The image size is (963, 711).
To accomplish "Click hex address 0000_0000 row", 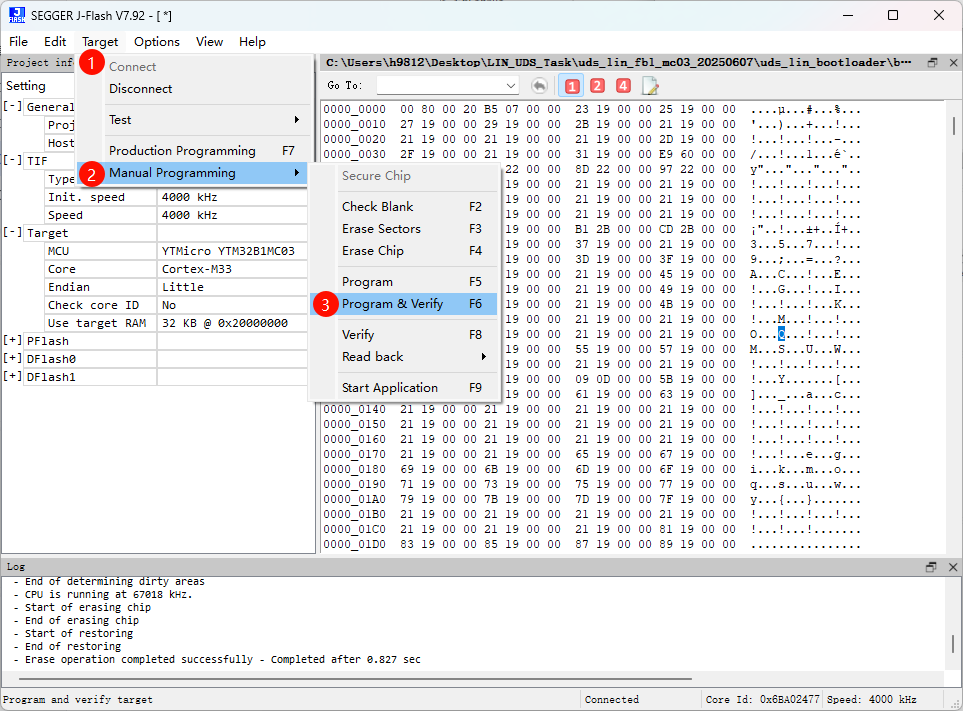I will pyautogui.click(x=354, y=109).
